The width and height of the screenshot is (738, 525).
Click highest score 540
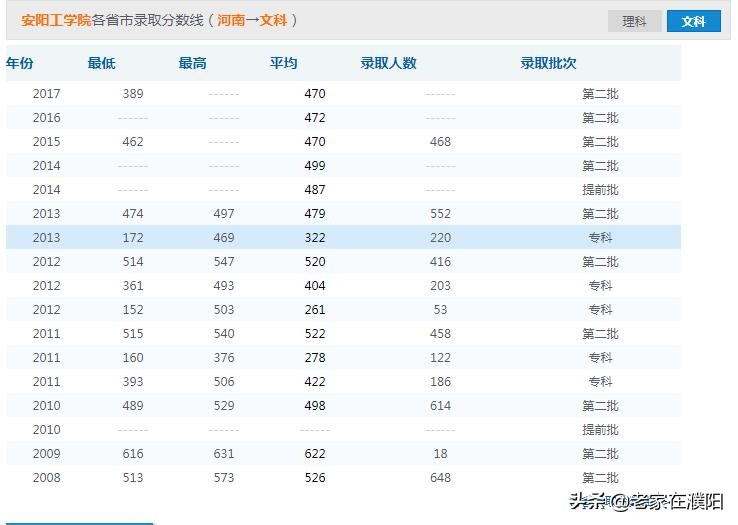224,334
